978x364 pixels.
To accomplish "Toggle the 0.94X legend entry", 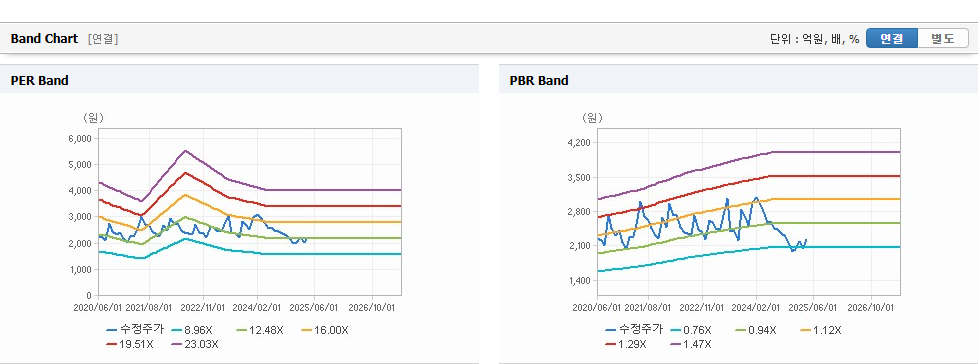I will pos(755,330).
